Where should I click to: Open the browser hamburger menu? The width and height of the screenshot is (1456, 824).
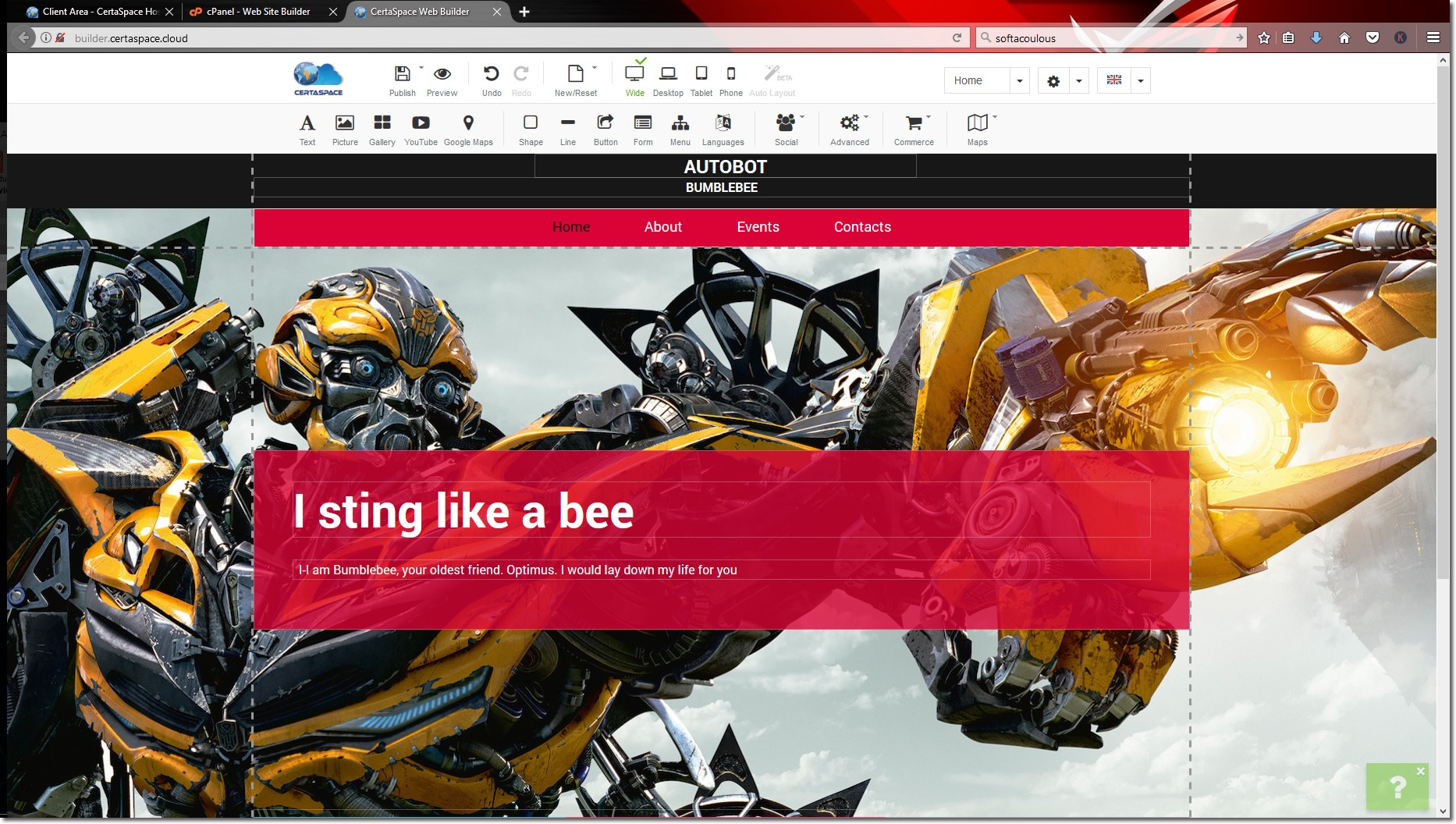coord(1433,37)
